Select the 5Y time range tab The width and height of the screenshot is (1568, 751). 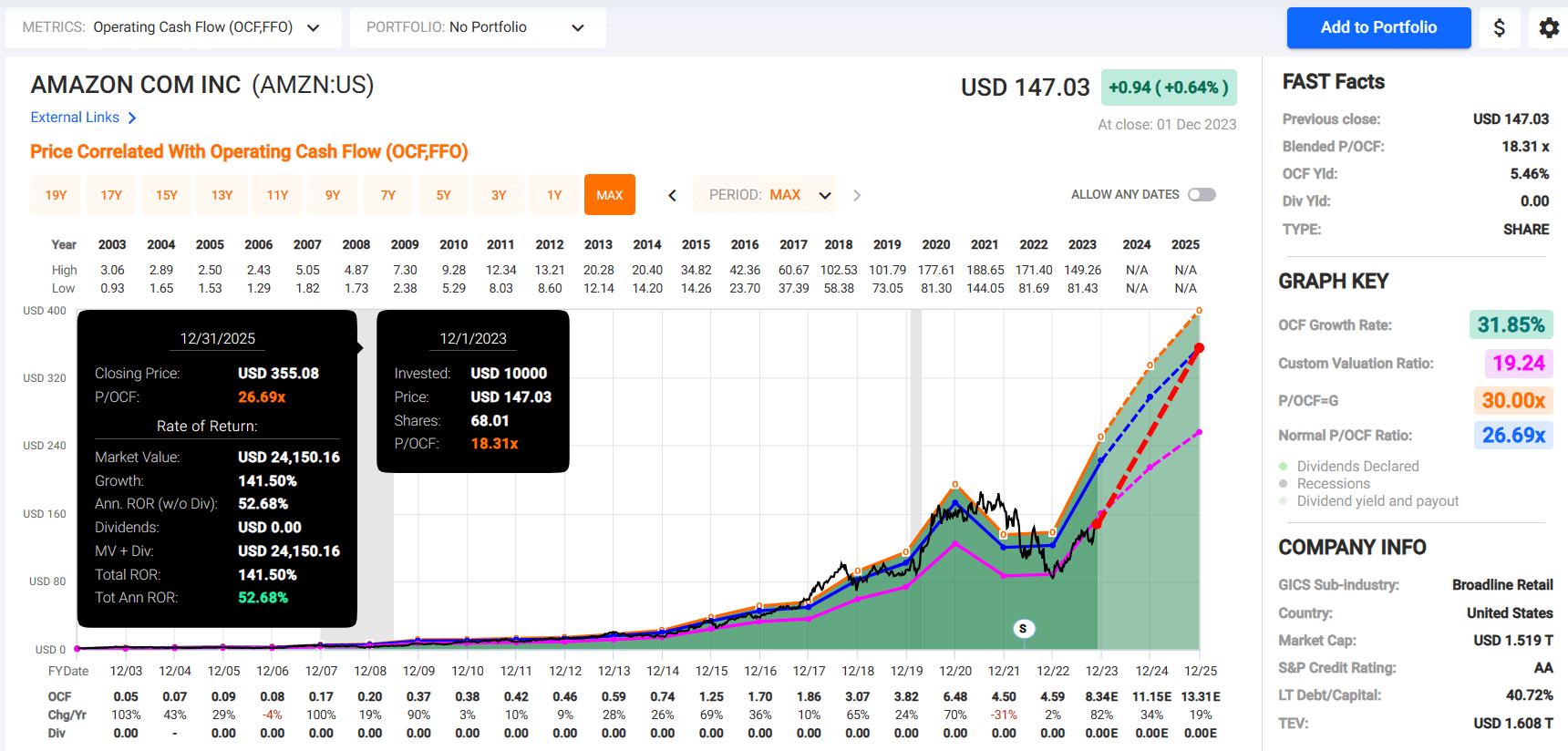(444, 195)
